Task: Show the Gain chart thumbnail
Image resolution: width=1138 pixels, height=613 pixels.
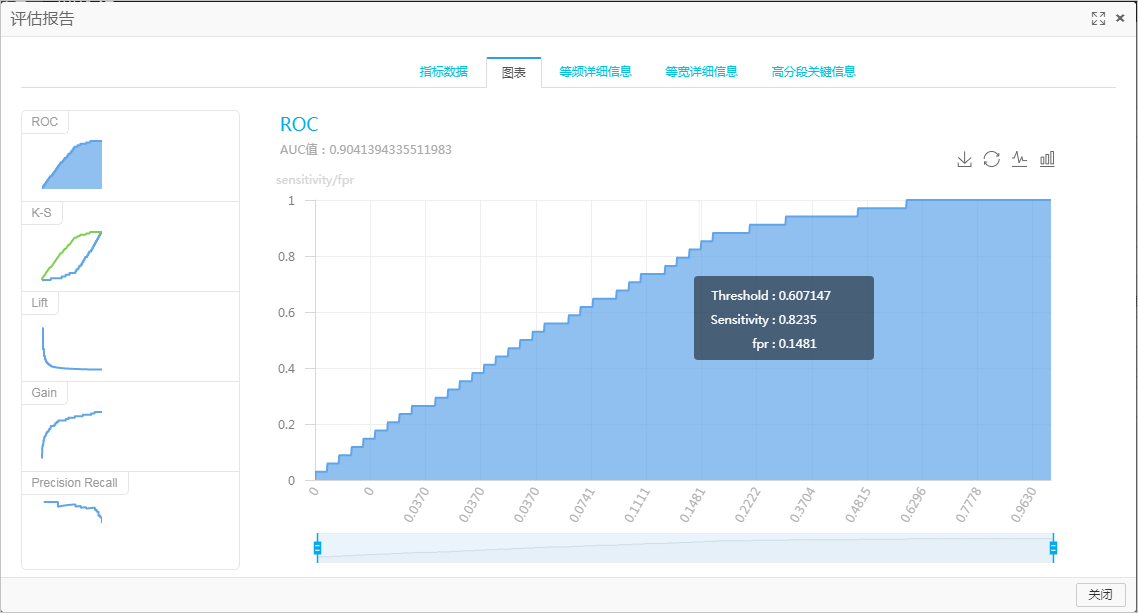Action: coord(131,427)
